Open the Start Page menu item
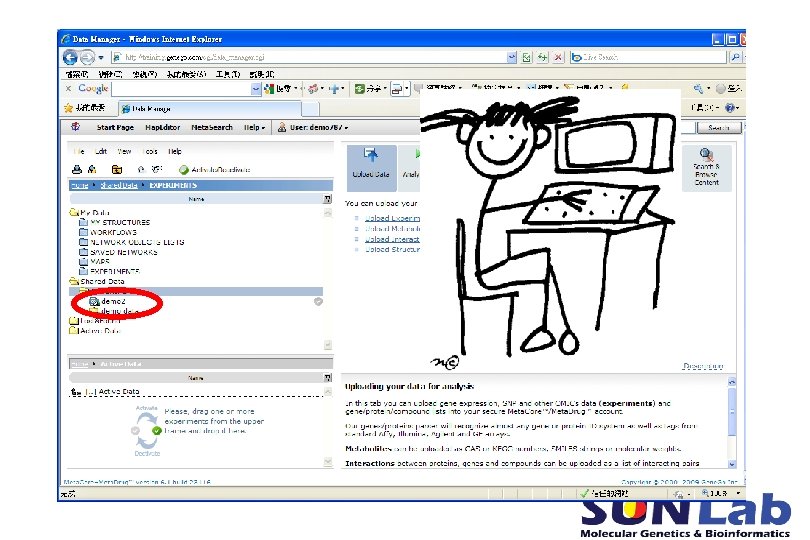Image resolution: width=810 pixels, height=540 pixels. click(x=115, y=127)
